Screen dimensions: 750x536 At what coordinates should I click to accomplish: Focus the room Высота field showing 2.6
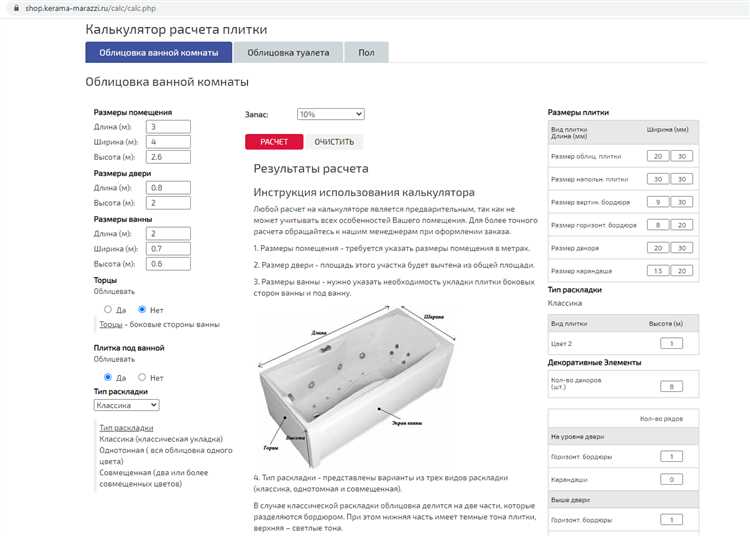coord(167,157)
